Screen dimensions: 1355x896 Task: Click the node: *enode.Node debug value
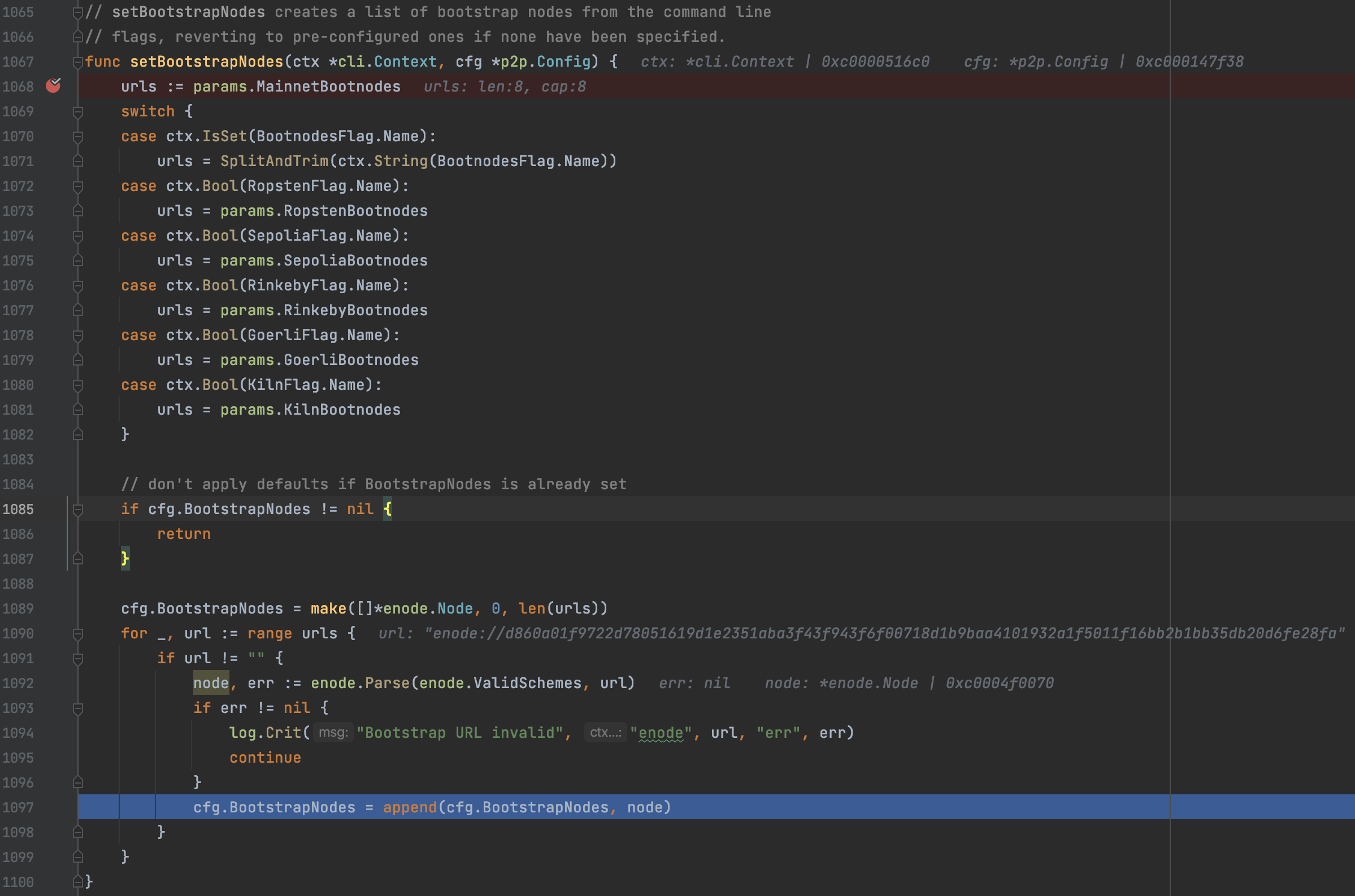pyautogui.click(x=909, y=684)
